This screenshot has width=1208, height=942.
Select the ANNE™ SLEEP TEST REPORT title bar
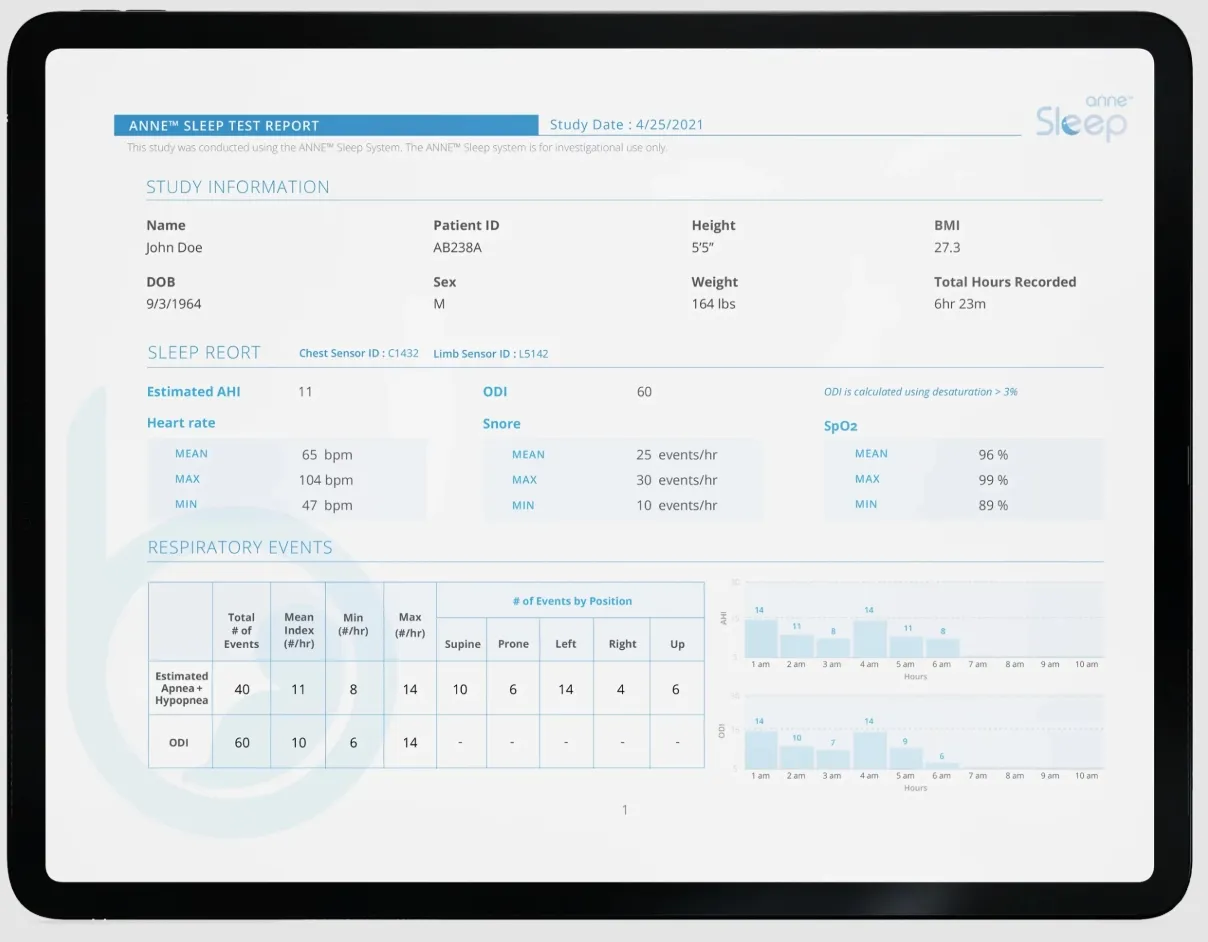click(326, 125)
